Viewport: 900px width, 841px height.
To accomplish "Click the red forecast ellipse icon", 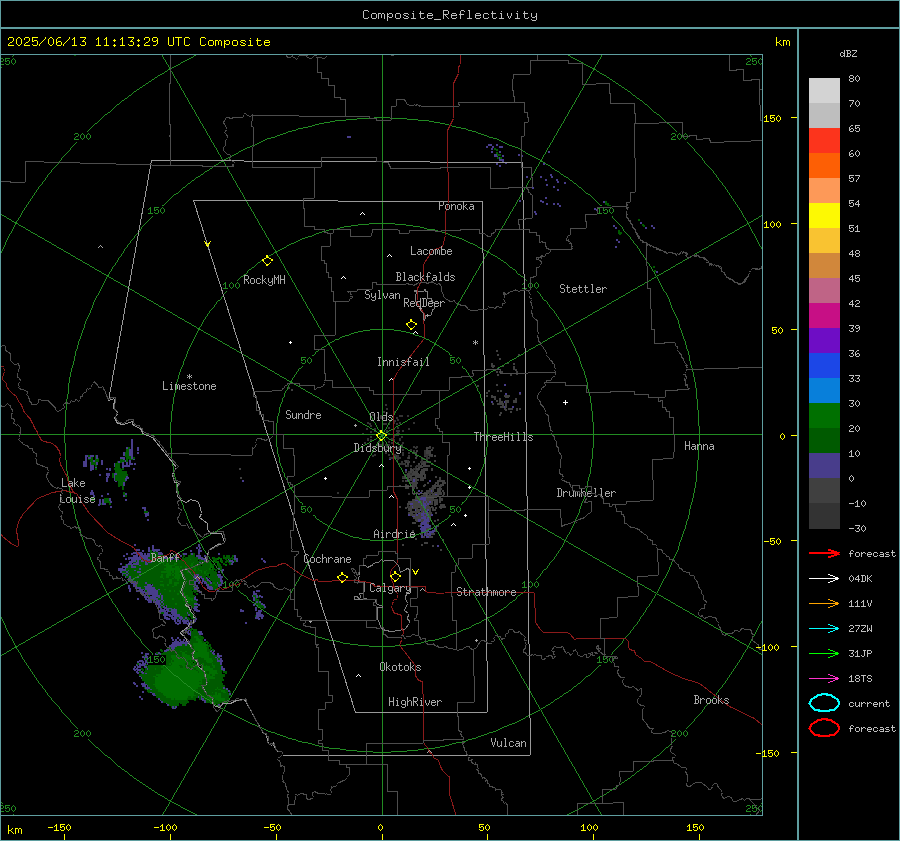I will (x=824, y=728).
